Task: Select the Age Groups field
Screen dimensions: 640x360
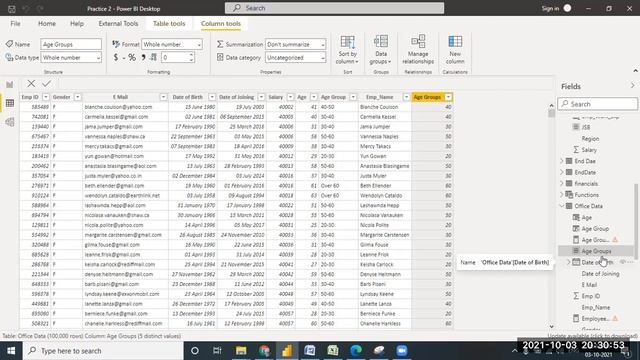Action: (x=596, y=251)
